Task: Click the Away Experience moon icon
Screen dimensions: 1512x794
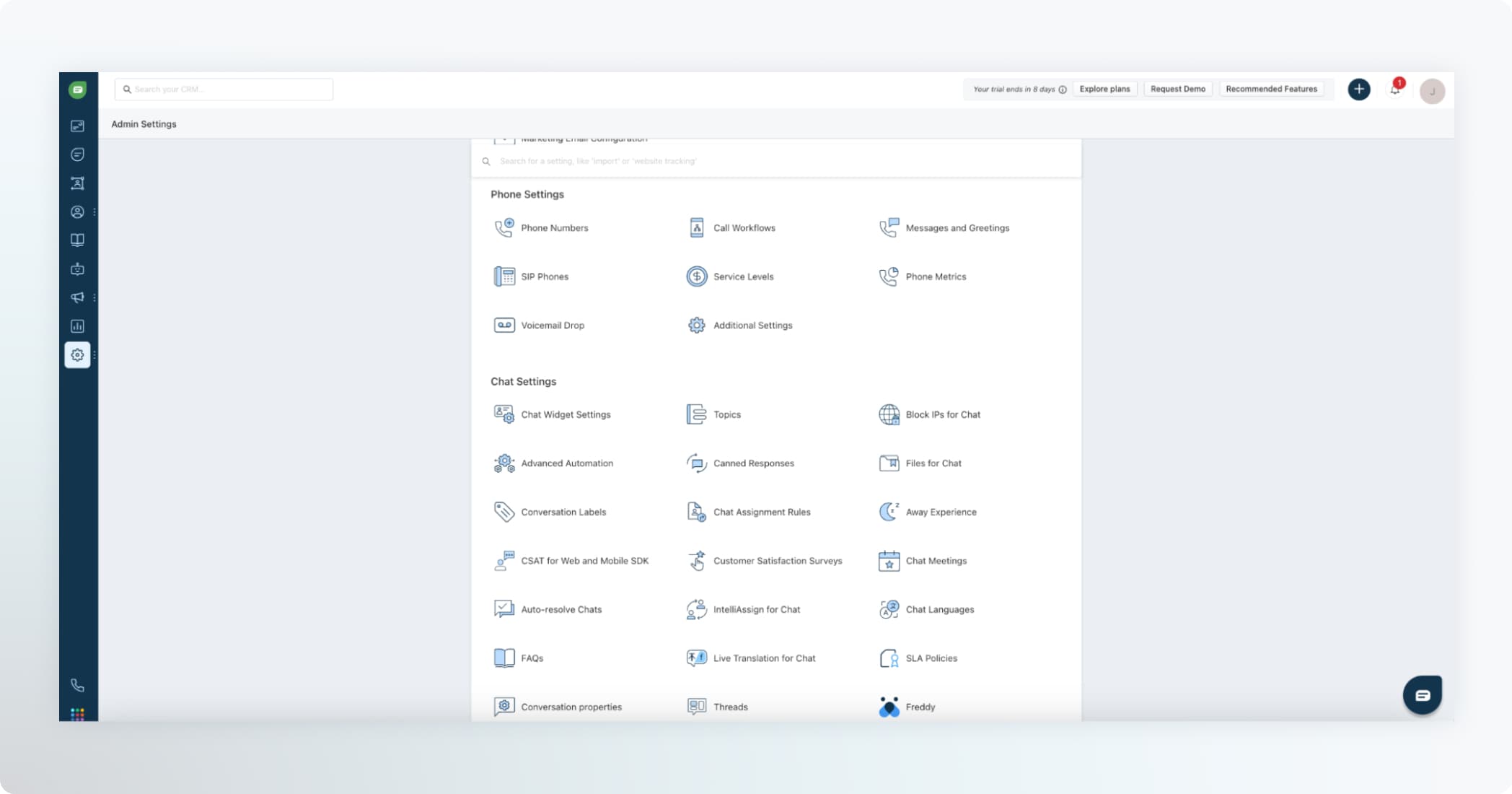Action: tap(889, 512)
